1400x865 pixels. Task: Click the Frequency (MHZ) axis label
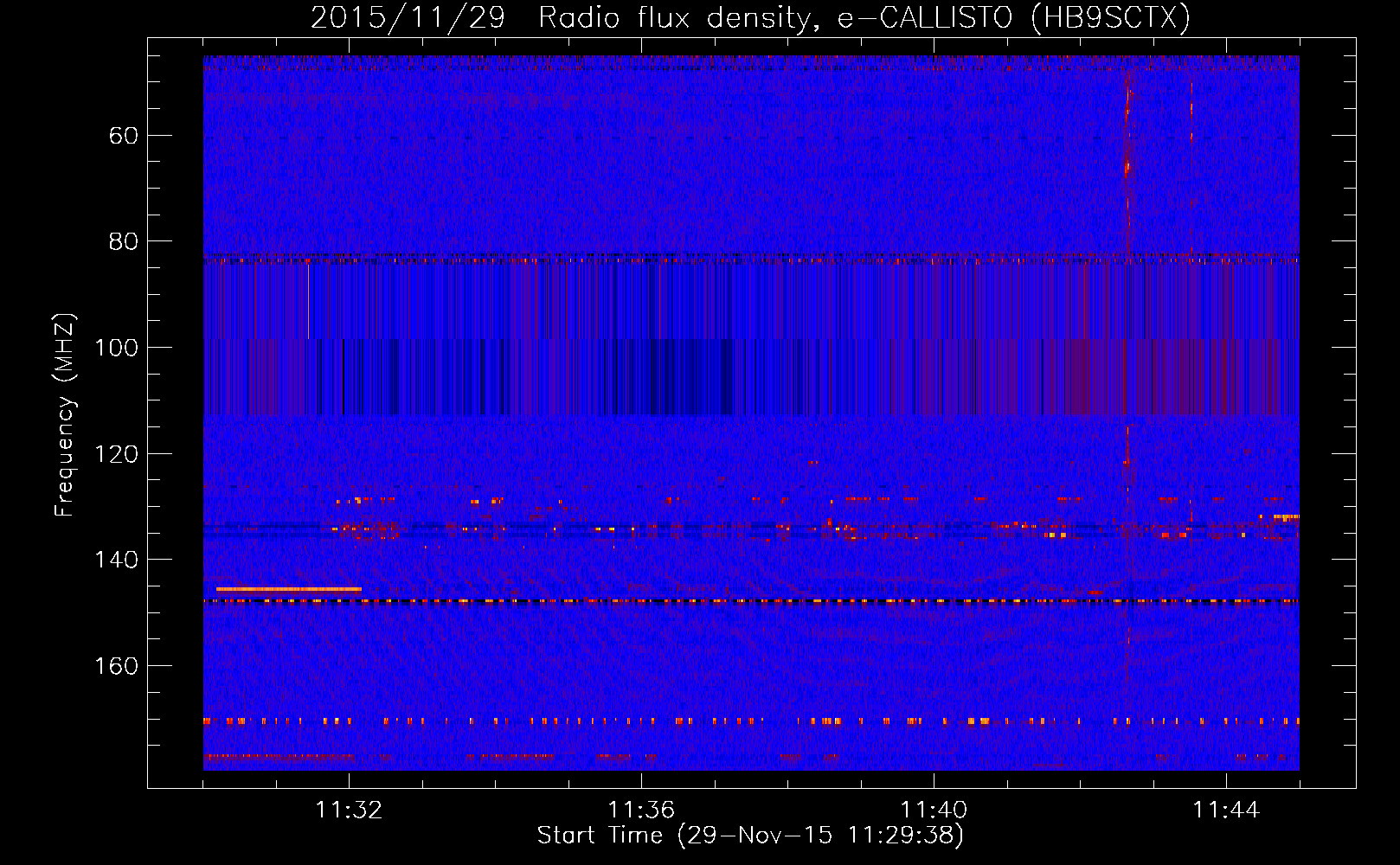tap(65, 414)
